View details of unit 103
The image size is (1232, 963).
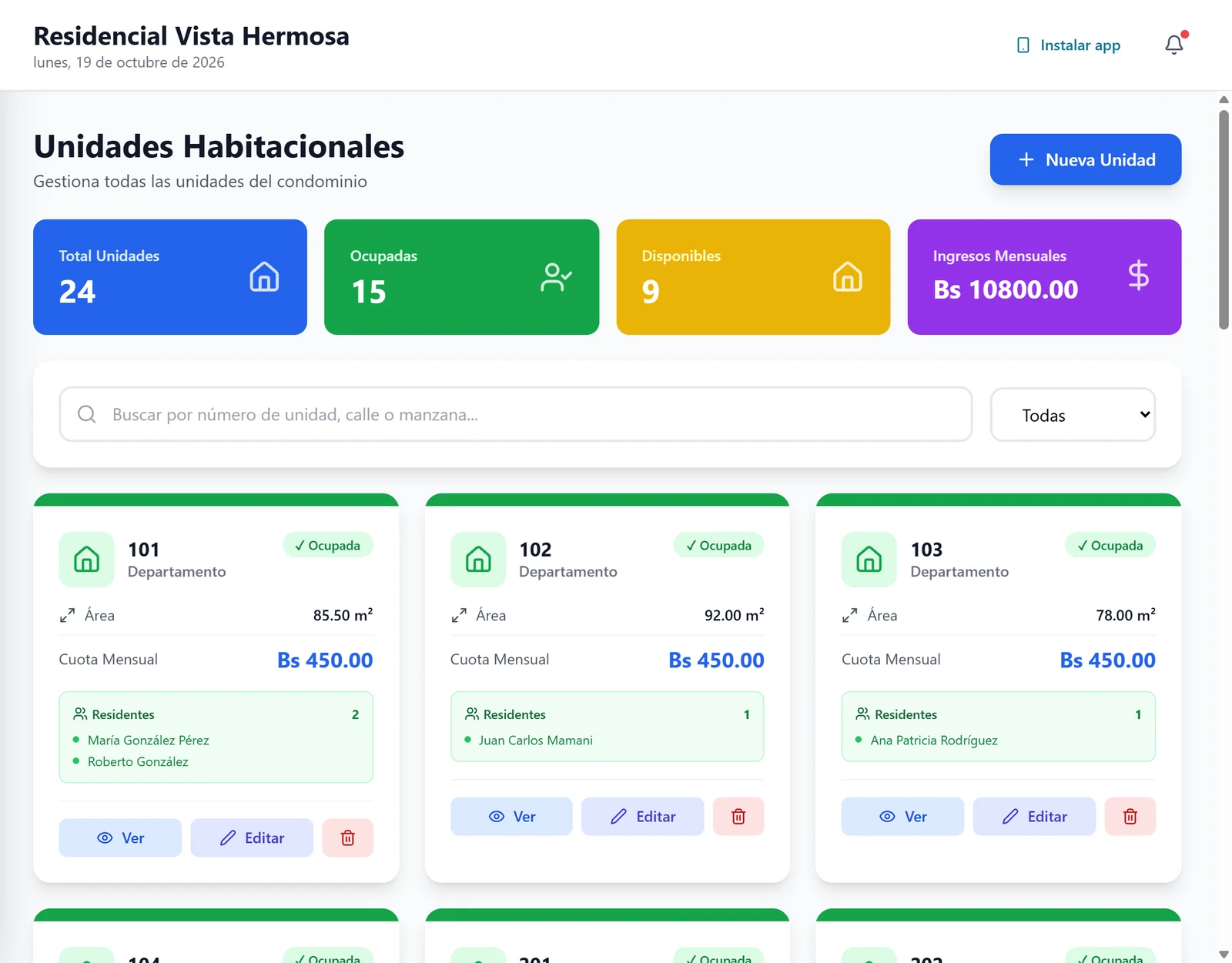tap(902, 816)
